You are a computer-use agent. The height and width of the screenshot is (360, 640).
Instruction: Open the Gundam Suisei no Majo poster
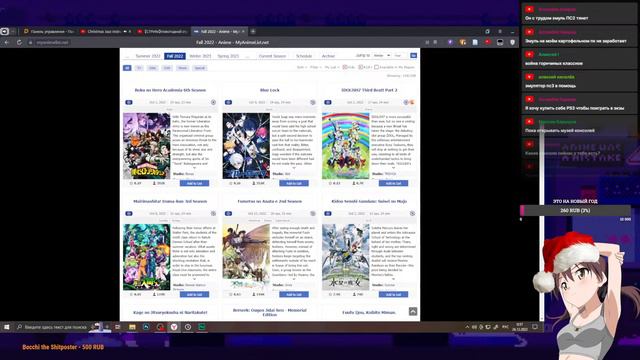tap(346, 257)
